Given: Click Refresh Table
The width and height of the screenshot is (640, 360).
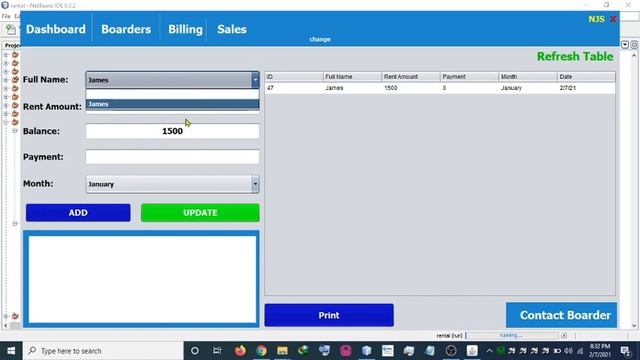Looking at the screenshot, I should click(x=575, y=56).
